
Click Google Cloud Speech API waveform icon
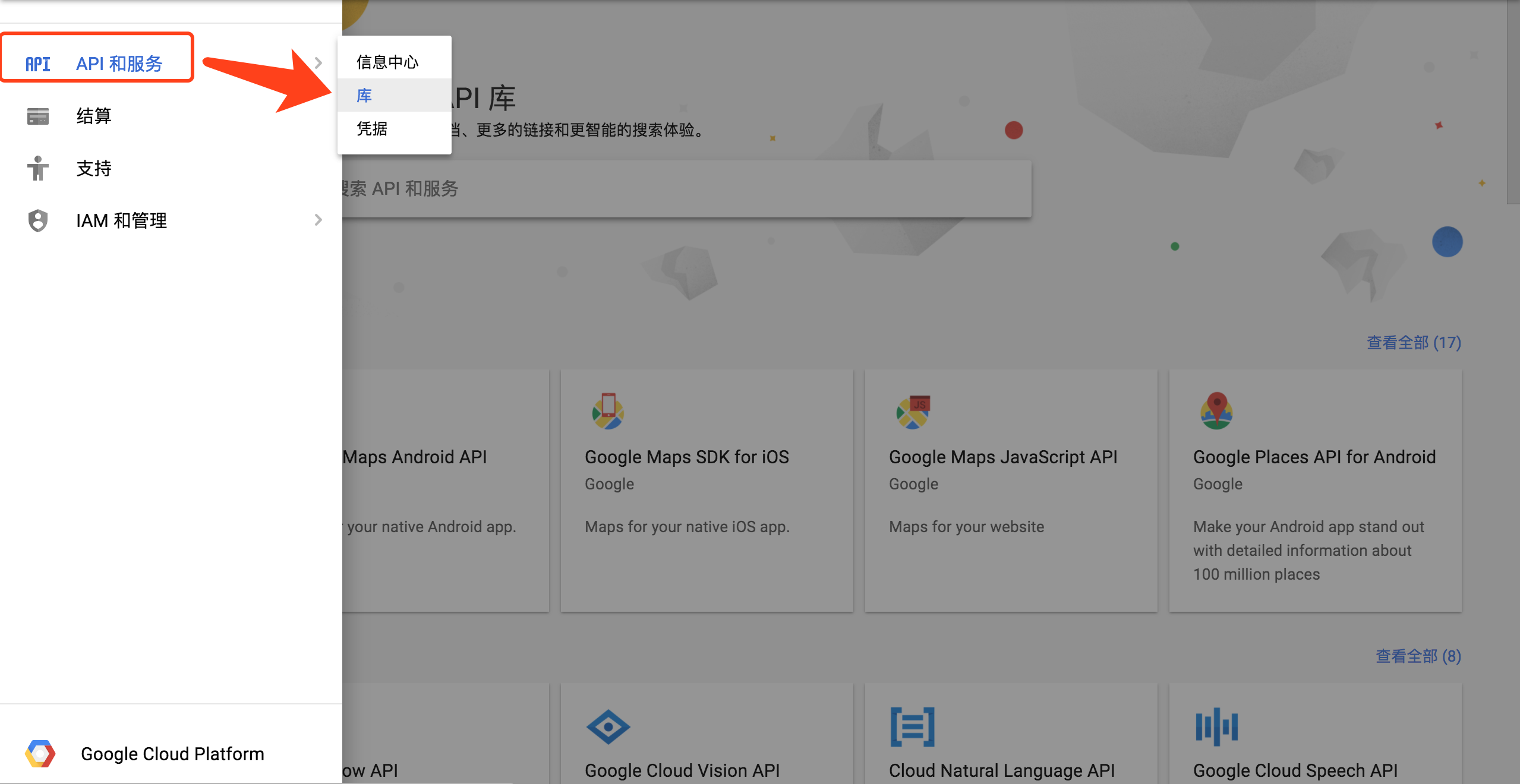pyautogui.click(x=1216, y=726)
